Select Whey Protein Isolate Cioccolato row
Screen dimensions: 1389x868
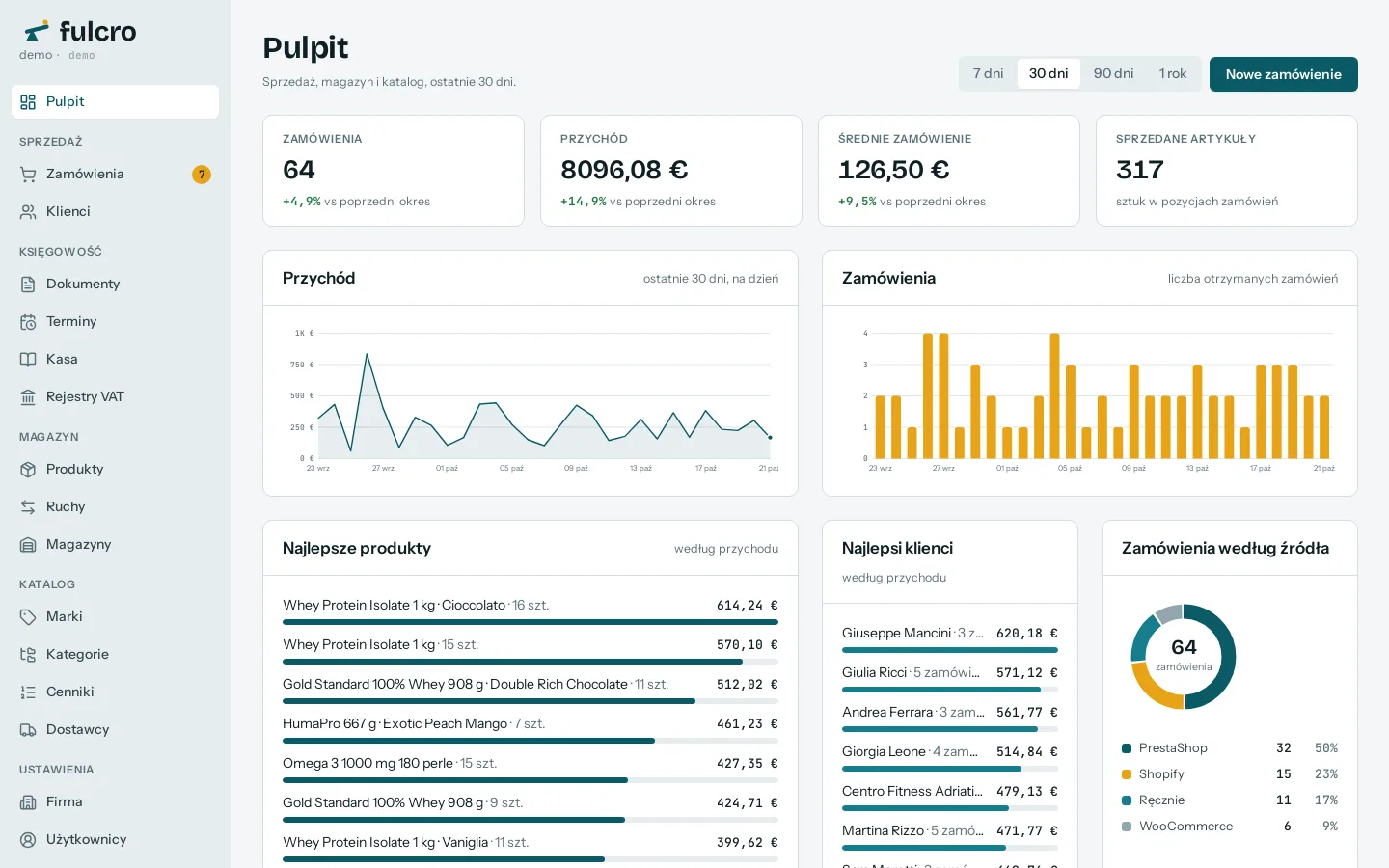click(x=531, y=610)
